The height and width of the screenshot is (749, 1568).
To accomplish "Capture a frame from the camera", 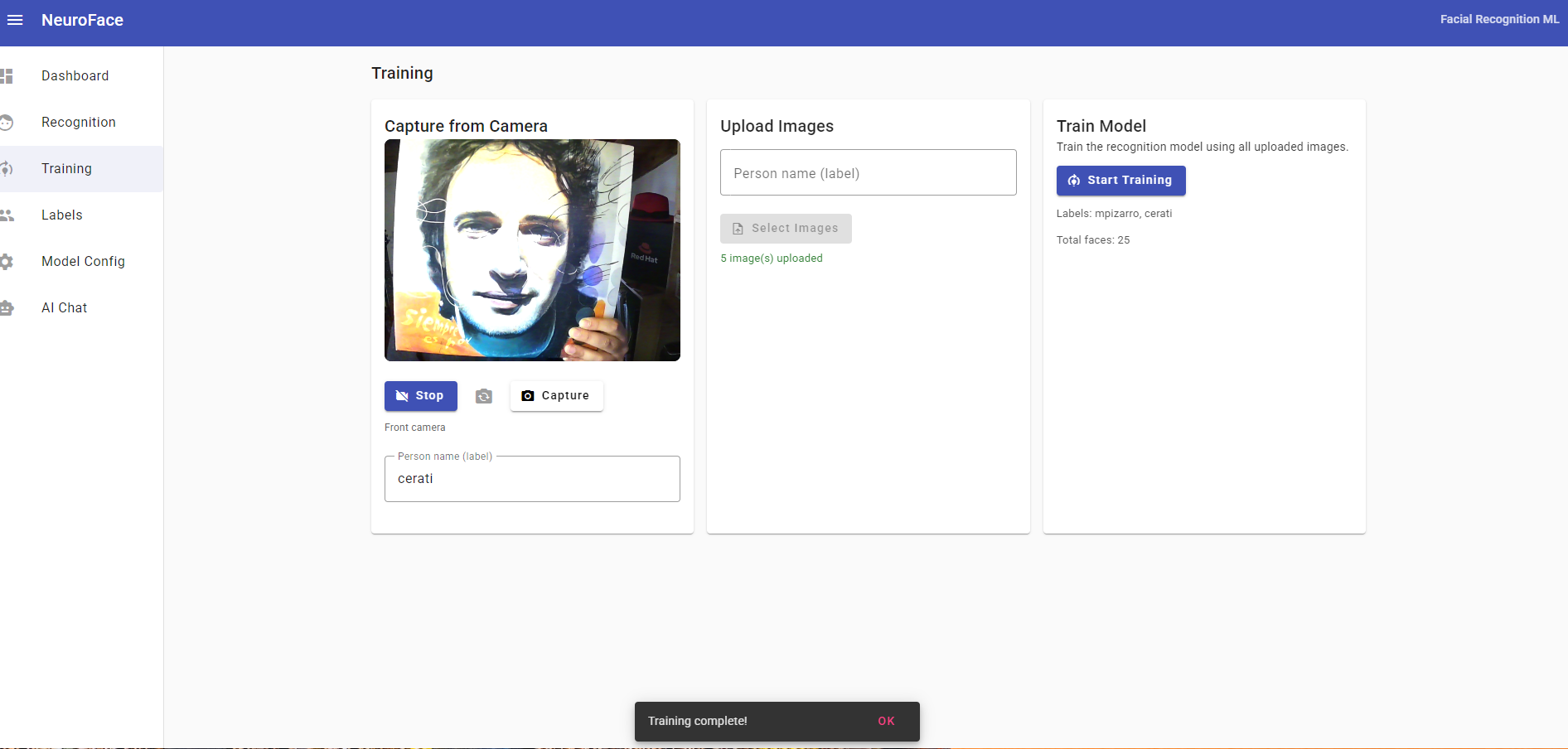I will [556, 396].
